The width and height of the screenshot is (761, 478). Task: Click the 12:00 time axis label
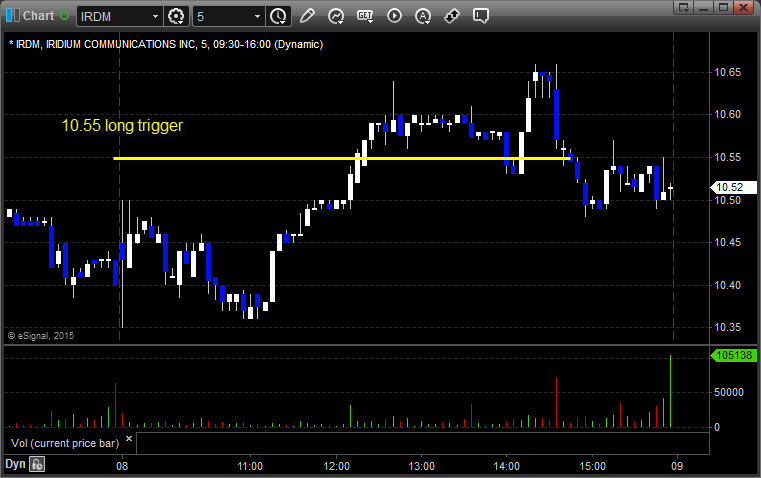(x=336, y=466)
